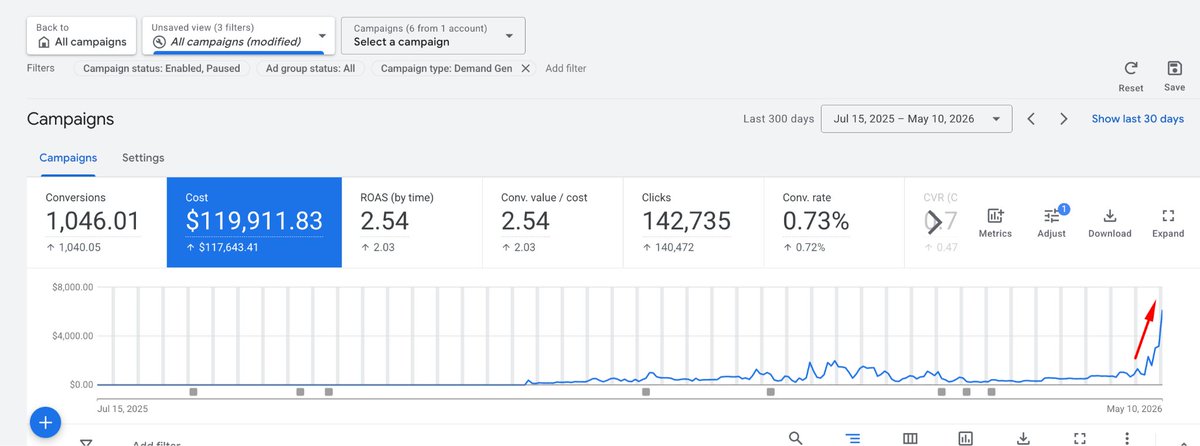1200x446 pixels.
Task: Select the Conversions scorecard
Action: pos(96,223)
